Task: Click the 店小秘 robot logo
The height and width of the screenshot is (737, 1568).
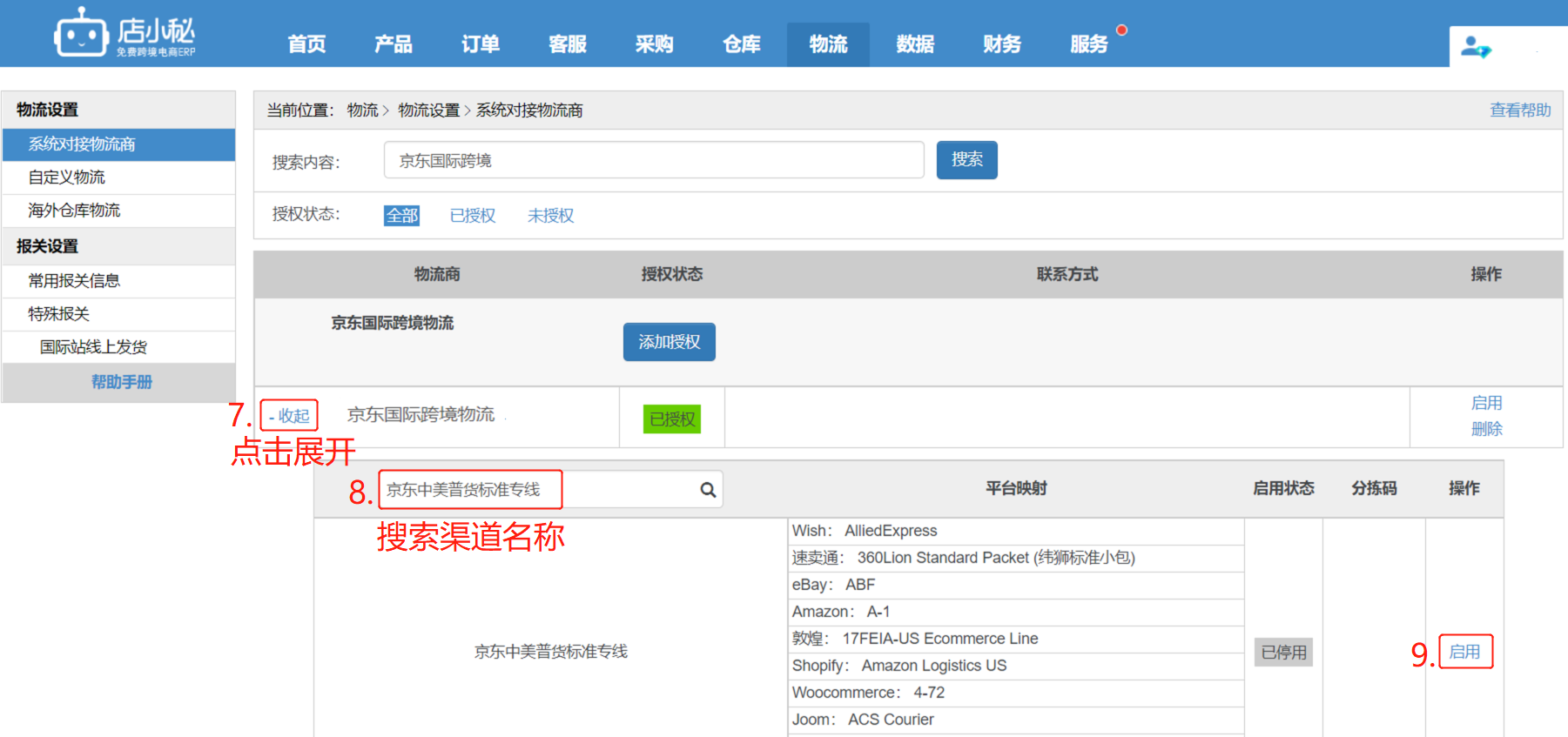Action: tap(124, 33)
